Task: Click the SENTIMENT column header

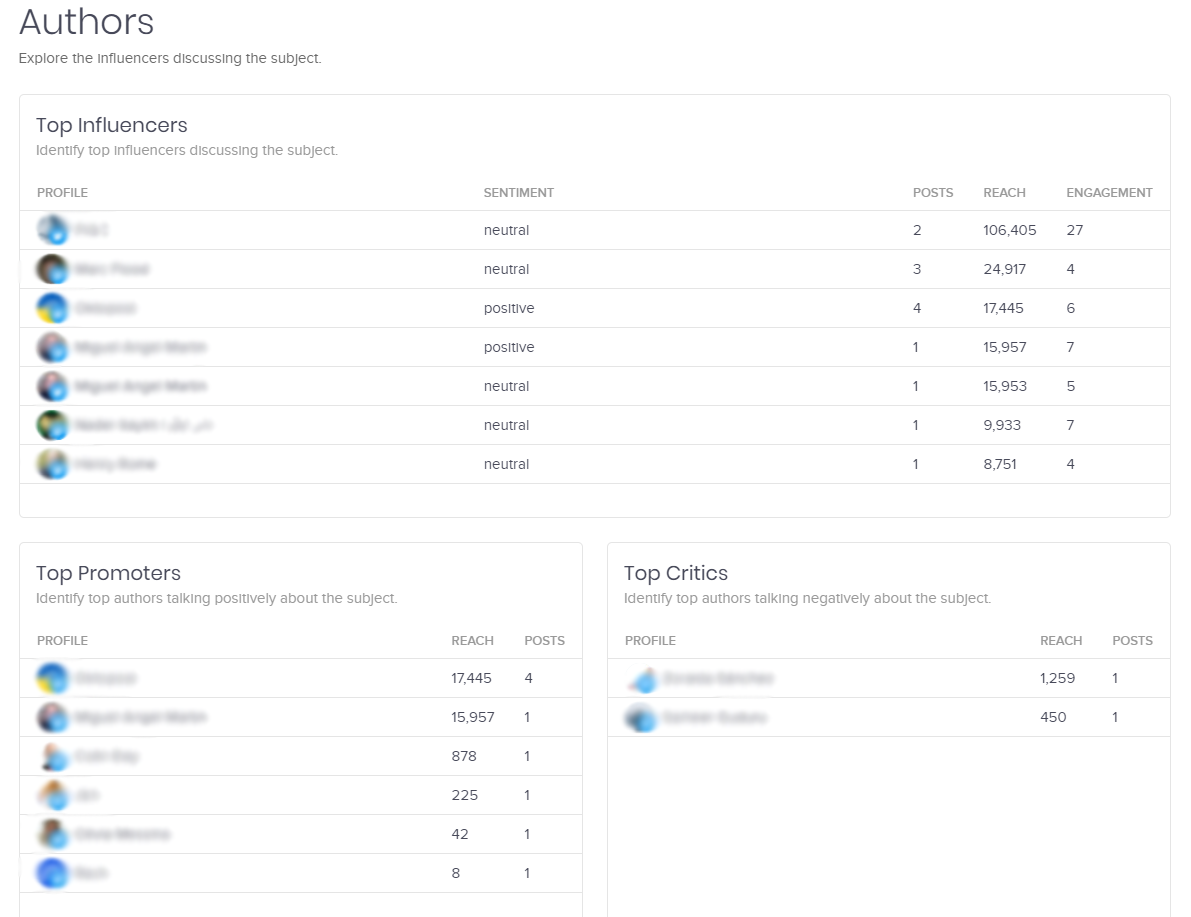Action: click(518, 192)
